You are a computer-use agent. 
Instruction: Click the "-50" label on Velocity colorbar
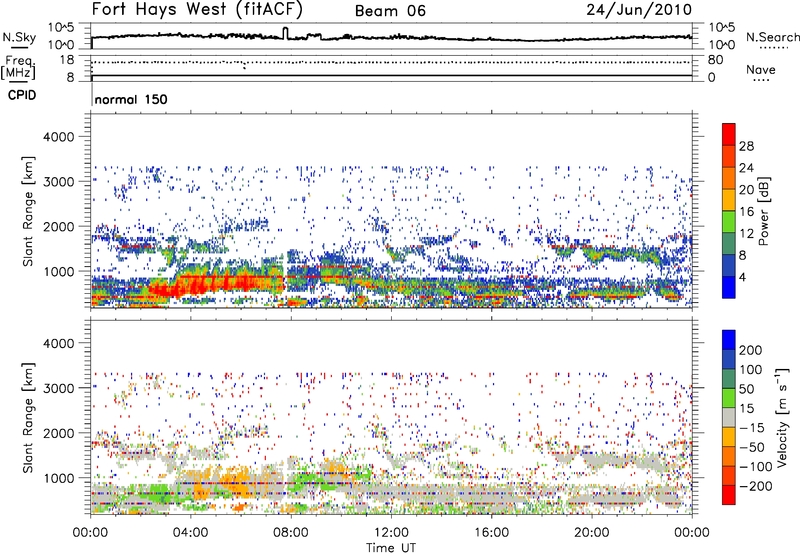[751, 447]
